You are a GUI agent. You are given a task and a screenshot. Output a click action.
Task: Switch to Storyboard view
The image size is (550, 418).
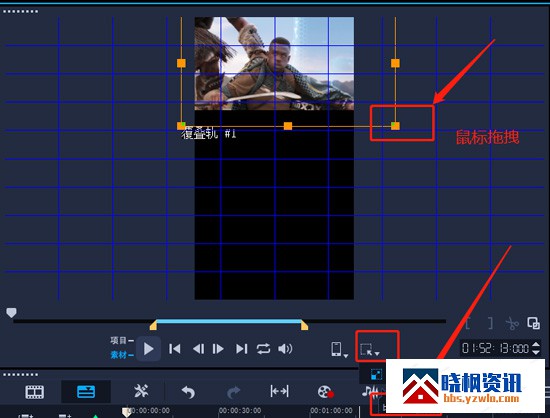pos(34,392)
